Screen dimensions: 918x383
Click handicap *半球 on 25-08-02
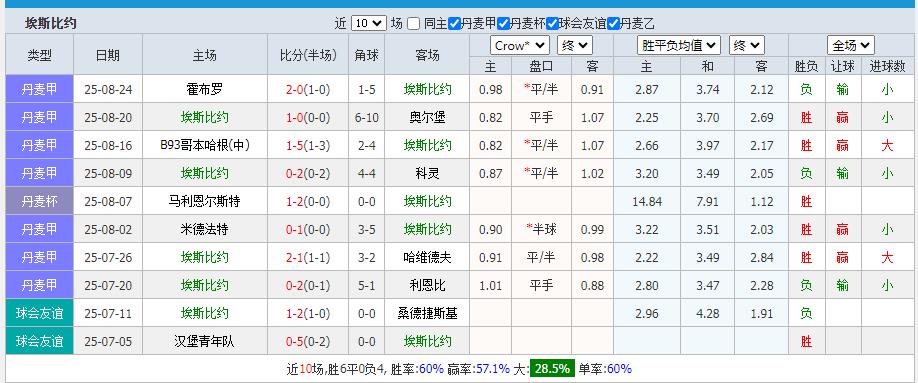click(x=542, y=230)
